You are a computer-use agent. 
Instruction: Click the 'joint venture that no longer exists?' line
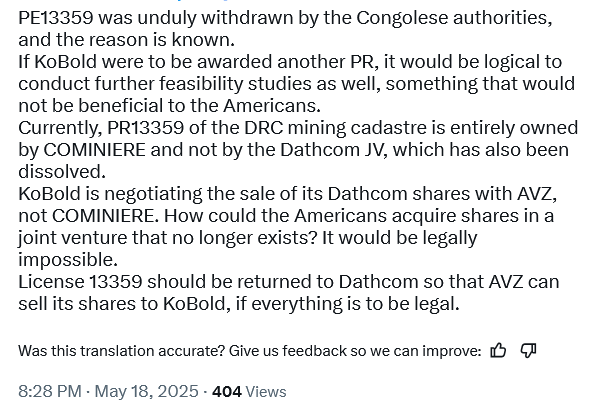click(167, 238)
